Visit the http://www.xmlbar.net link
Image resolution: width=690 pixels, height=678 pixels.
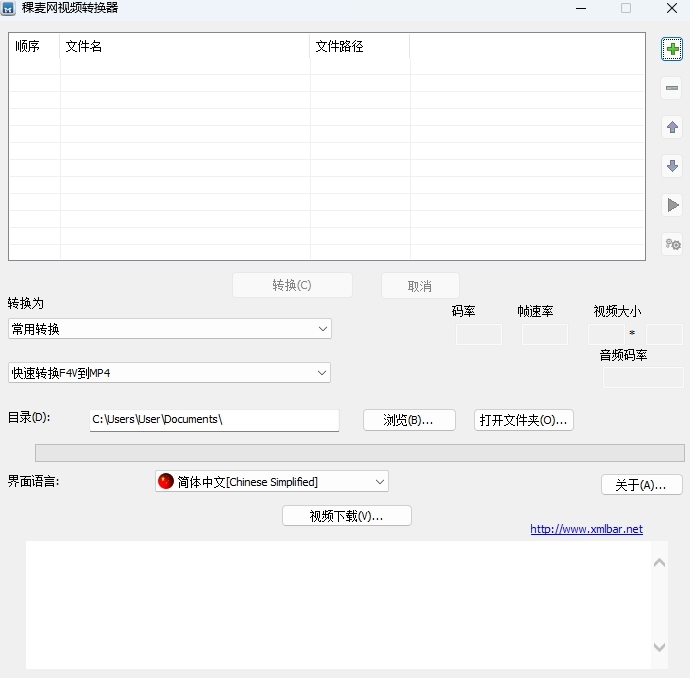[586, 529]
